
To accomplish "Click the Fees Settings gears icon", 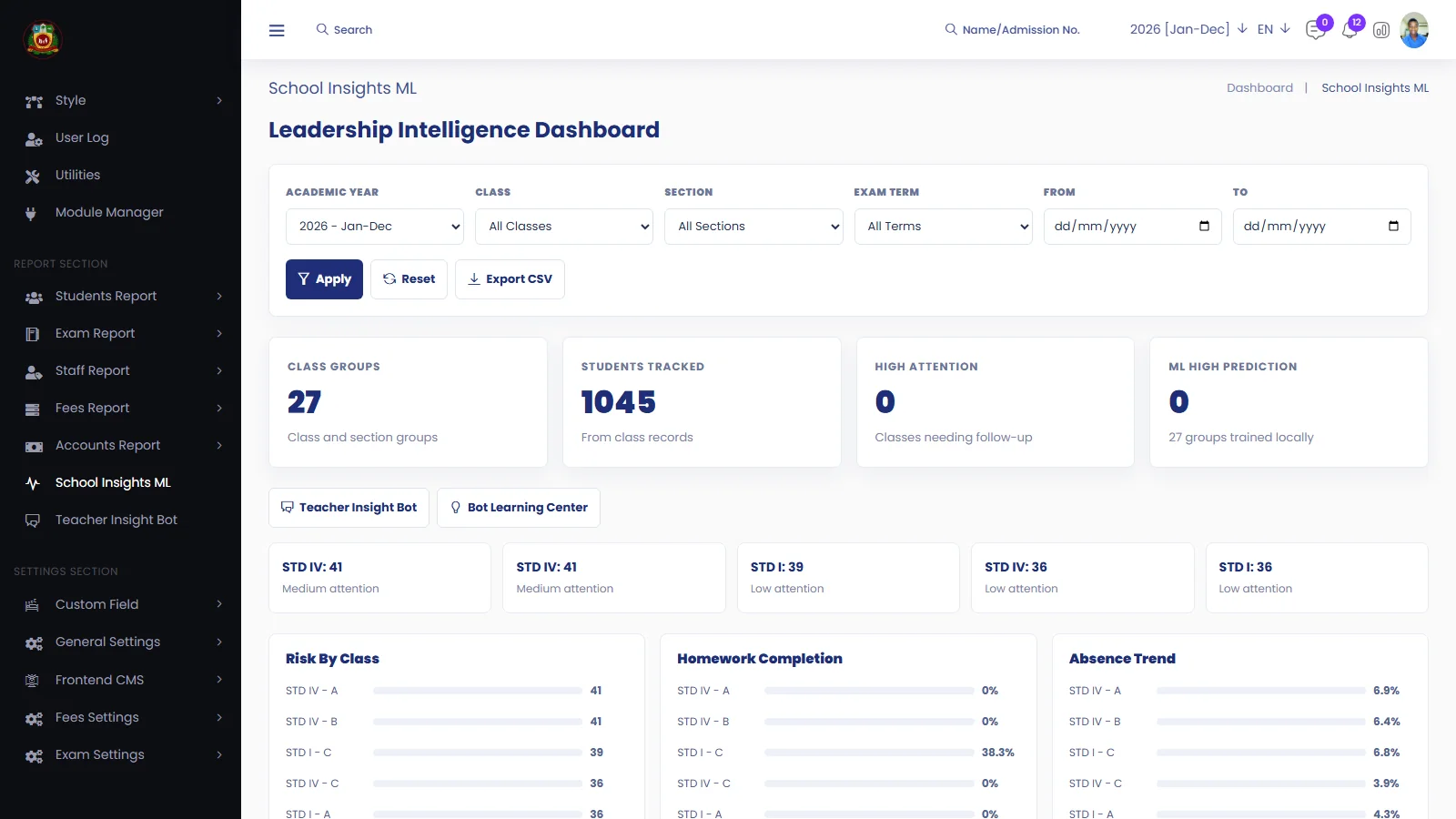I will coord(34,718).
